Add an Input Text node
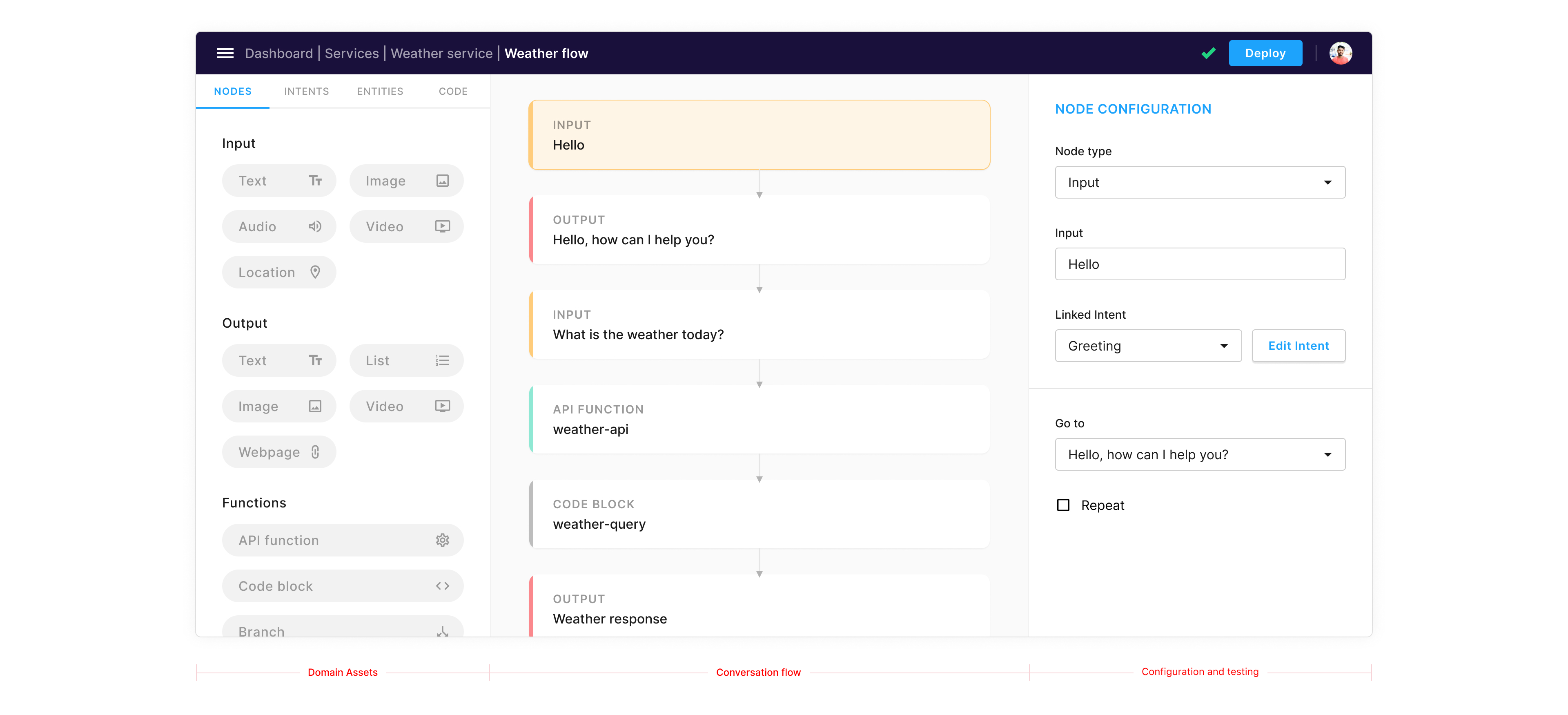The width and height of the screenshot is (1568, 715). 279,181
